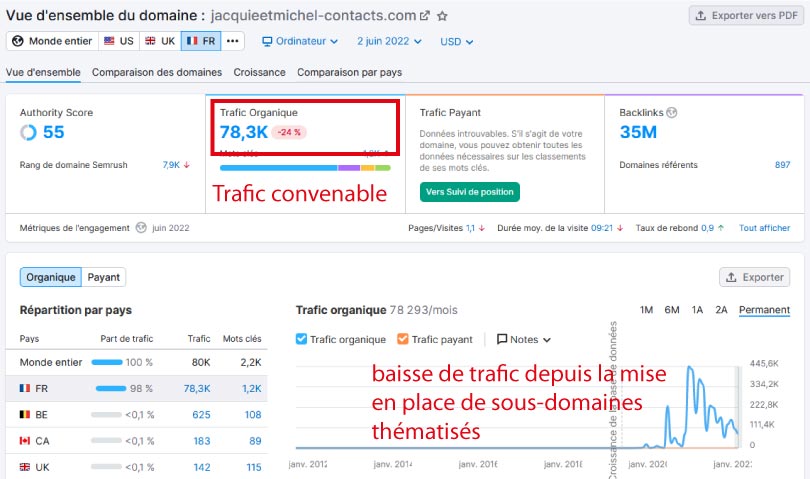Click the organic keywords distribution bar
This screenshot has width=810, height=479.
point(305,167)
